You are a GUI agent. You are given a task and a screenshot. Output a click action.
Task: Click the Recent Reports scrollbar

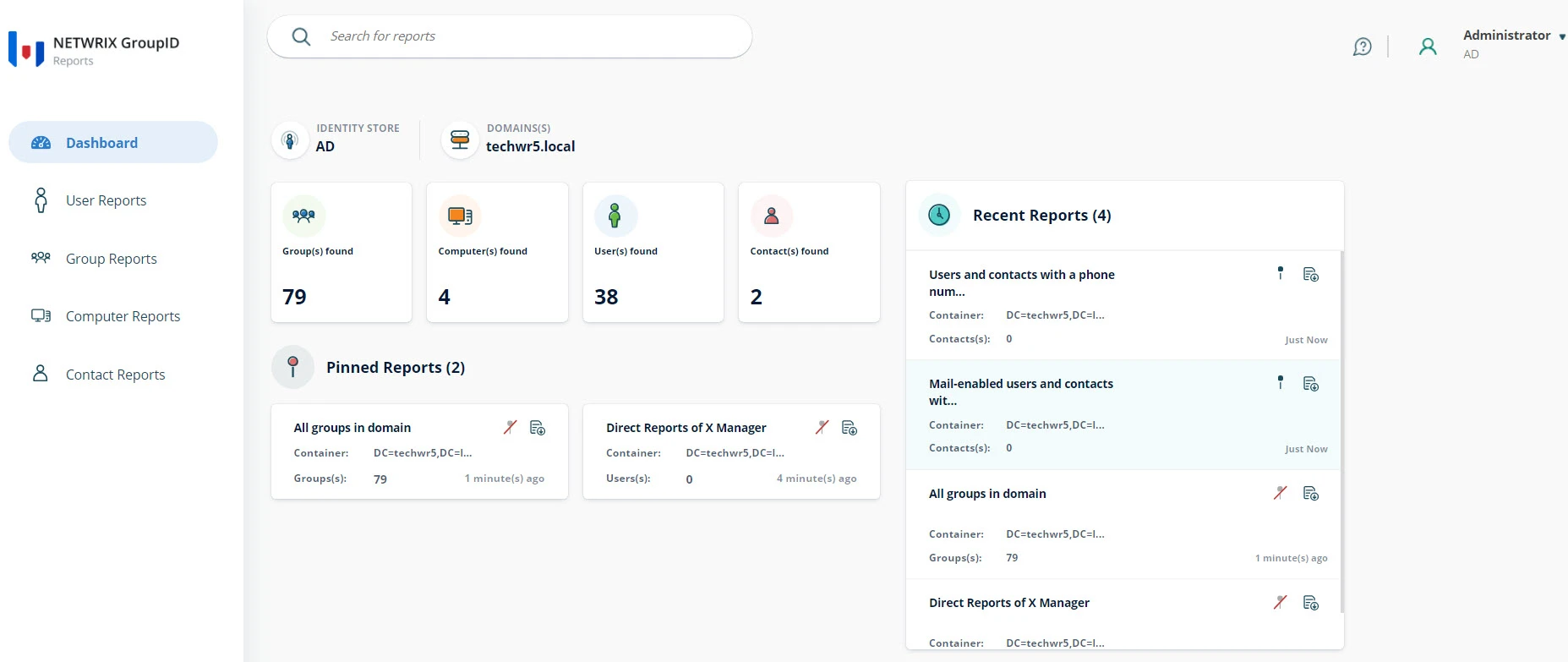tap(1341, 431)
